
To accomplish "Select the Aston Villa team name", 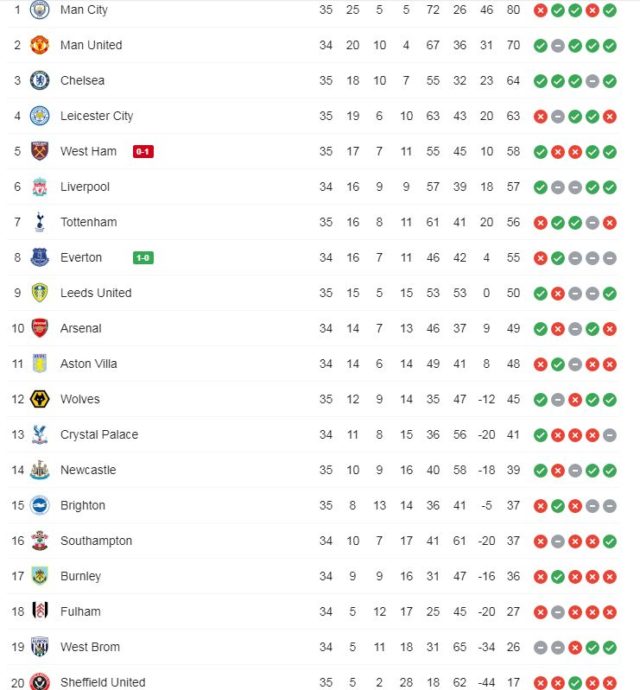I will pyautogui.click(x=88, y=364).
